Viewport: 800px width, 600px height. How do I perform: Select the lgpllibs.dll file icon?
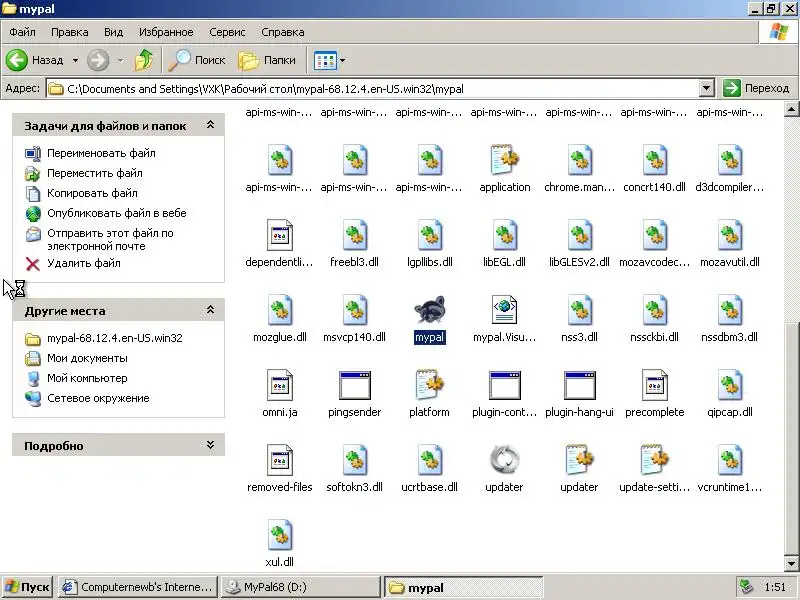(430, 235)
